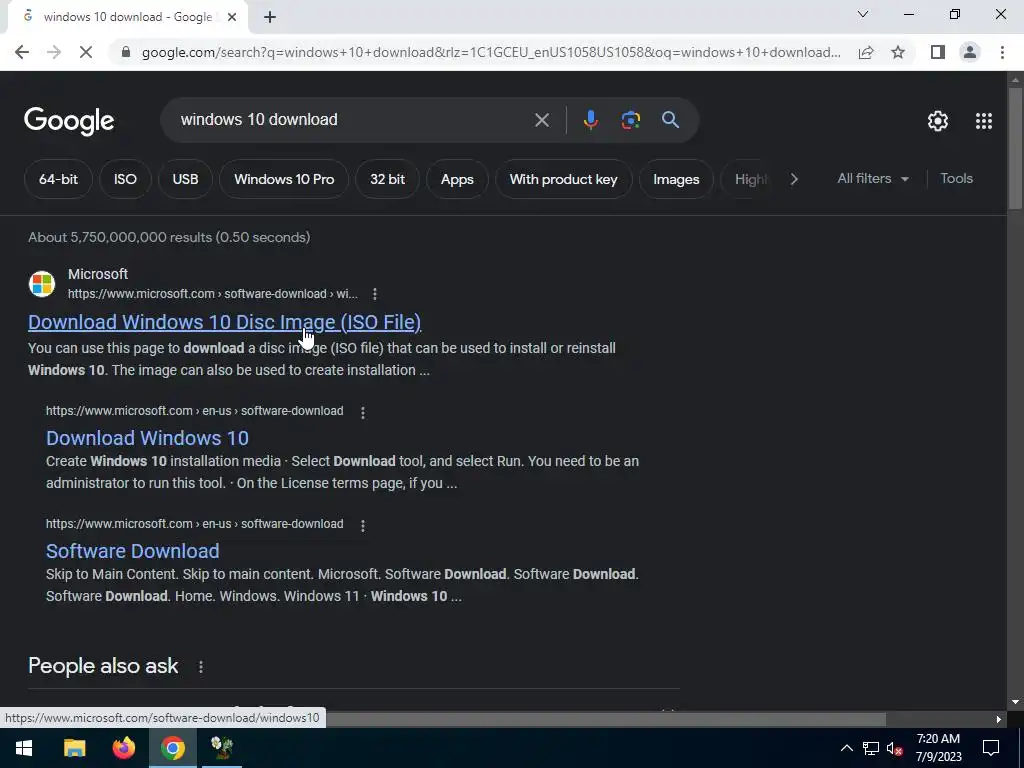Open the Software Download link
This screenshot has height=768, width=1024.
point(133,551)
